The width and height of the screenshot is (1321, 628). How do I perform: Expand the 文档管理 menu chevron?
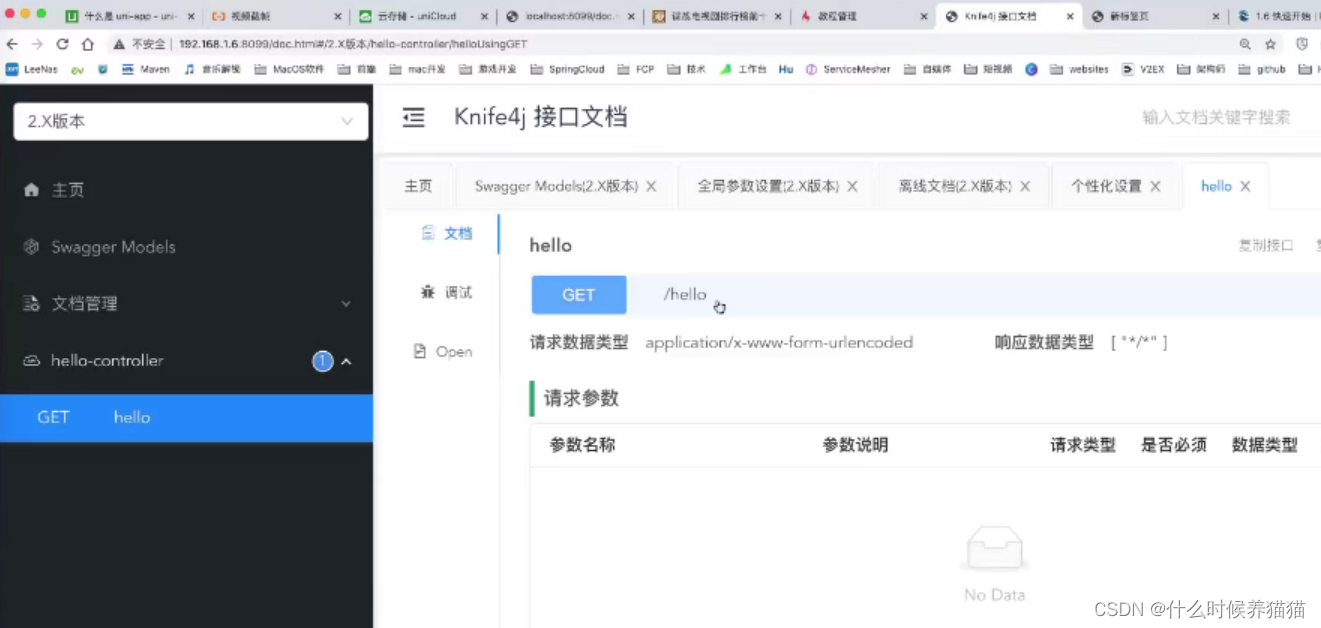(346, 304)
